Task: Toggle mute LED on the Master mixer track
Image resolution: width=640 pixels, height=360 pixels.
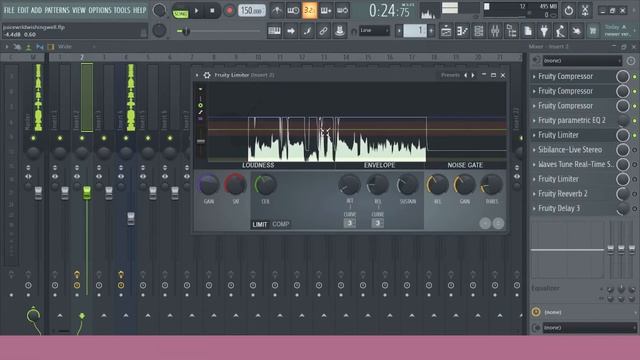Action: tap(33, 138)
